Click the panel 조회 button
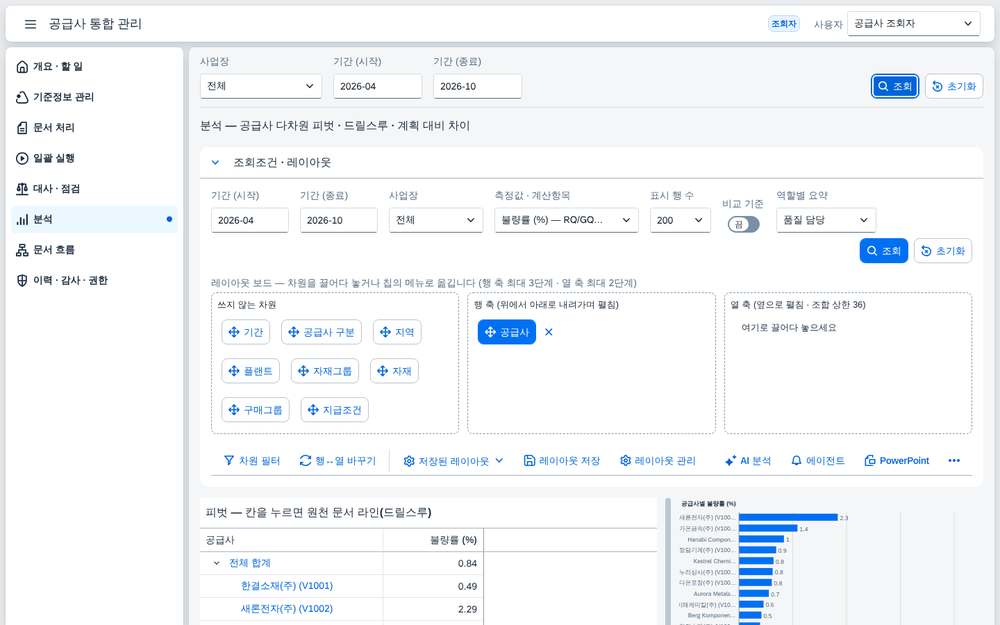The image size is (1000, 625). (x=883, y=251)
